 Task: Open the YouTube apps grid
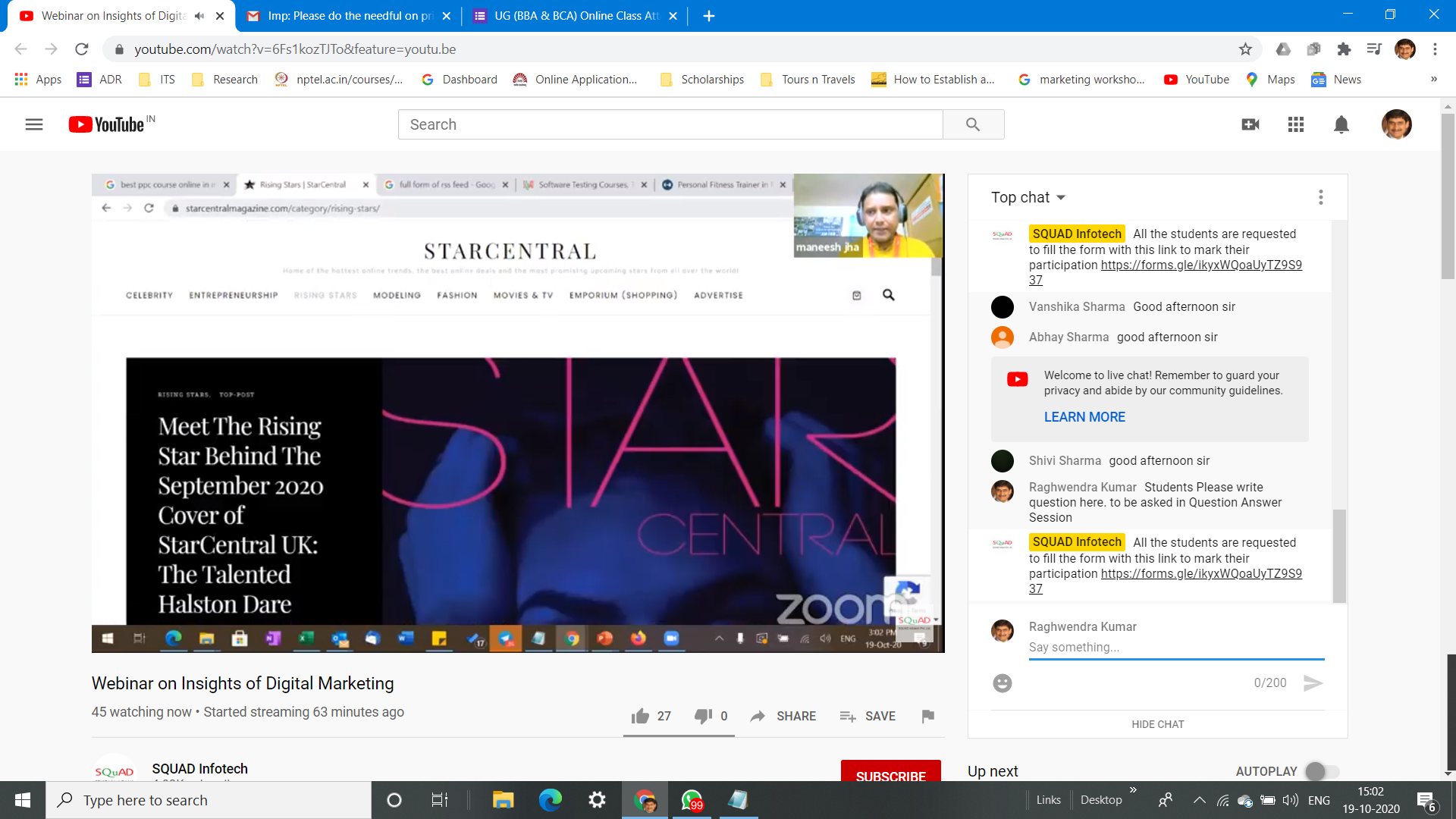click(x=1296, y=124)
